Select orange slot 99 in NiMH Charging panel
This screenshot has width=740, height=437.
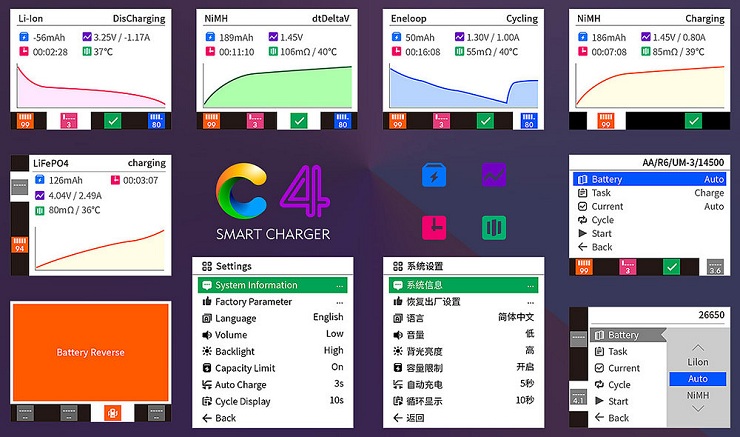tap(606, 121)
